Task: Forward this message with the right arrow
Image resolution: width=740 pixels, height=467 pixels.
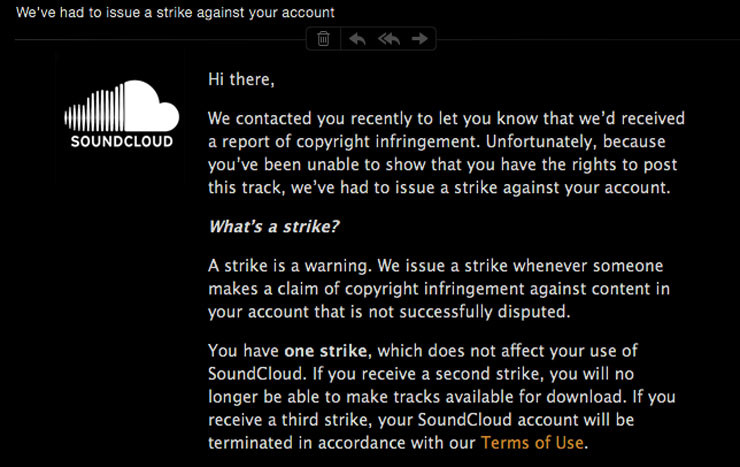Action: tap(420, 39)
